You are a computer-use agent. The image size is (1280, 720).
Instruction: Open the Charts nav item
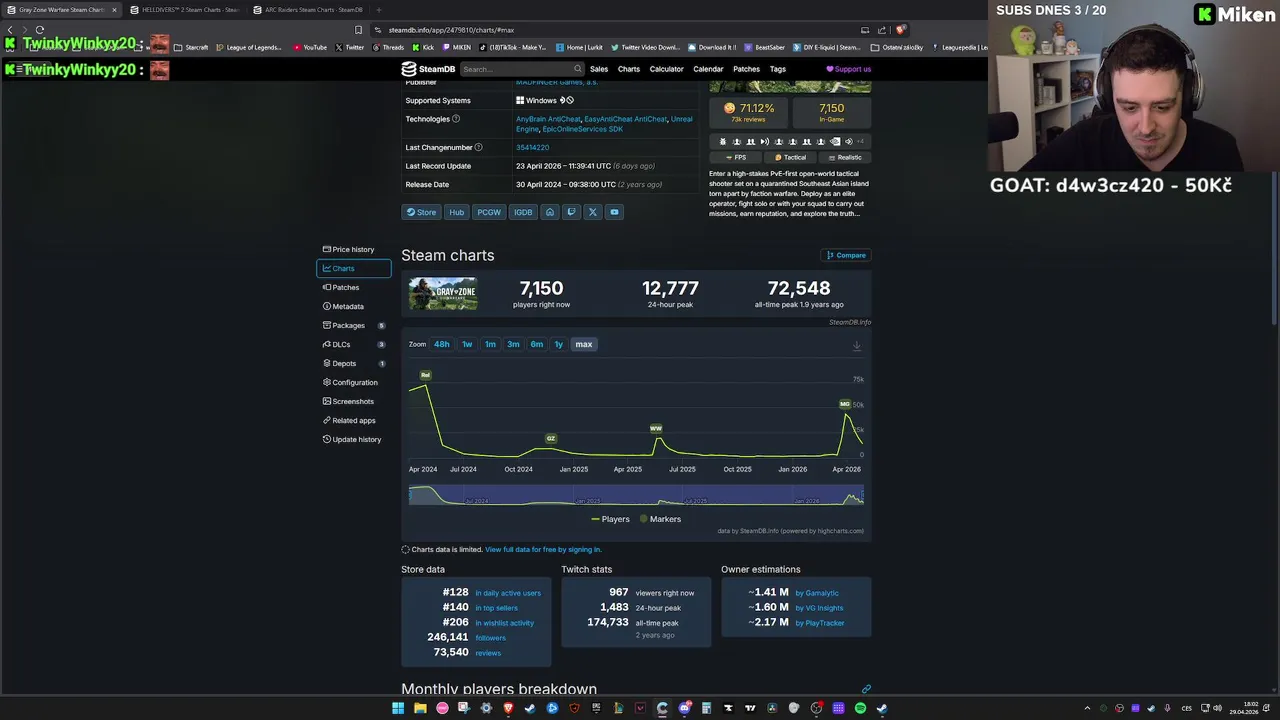pos(629,69)
